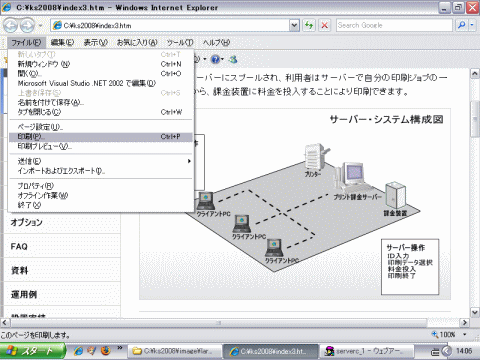Open the オプション sidebar link

point(27,222)
